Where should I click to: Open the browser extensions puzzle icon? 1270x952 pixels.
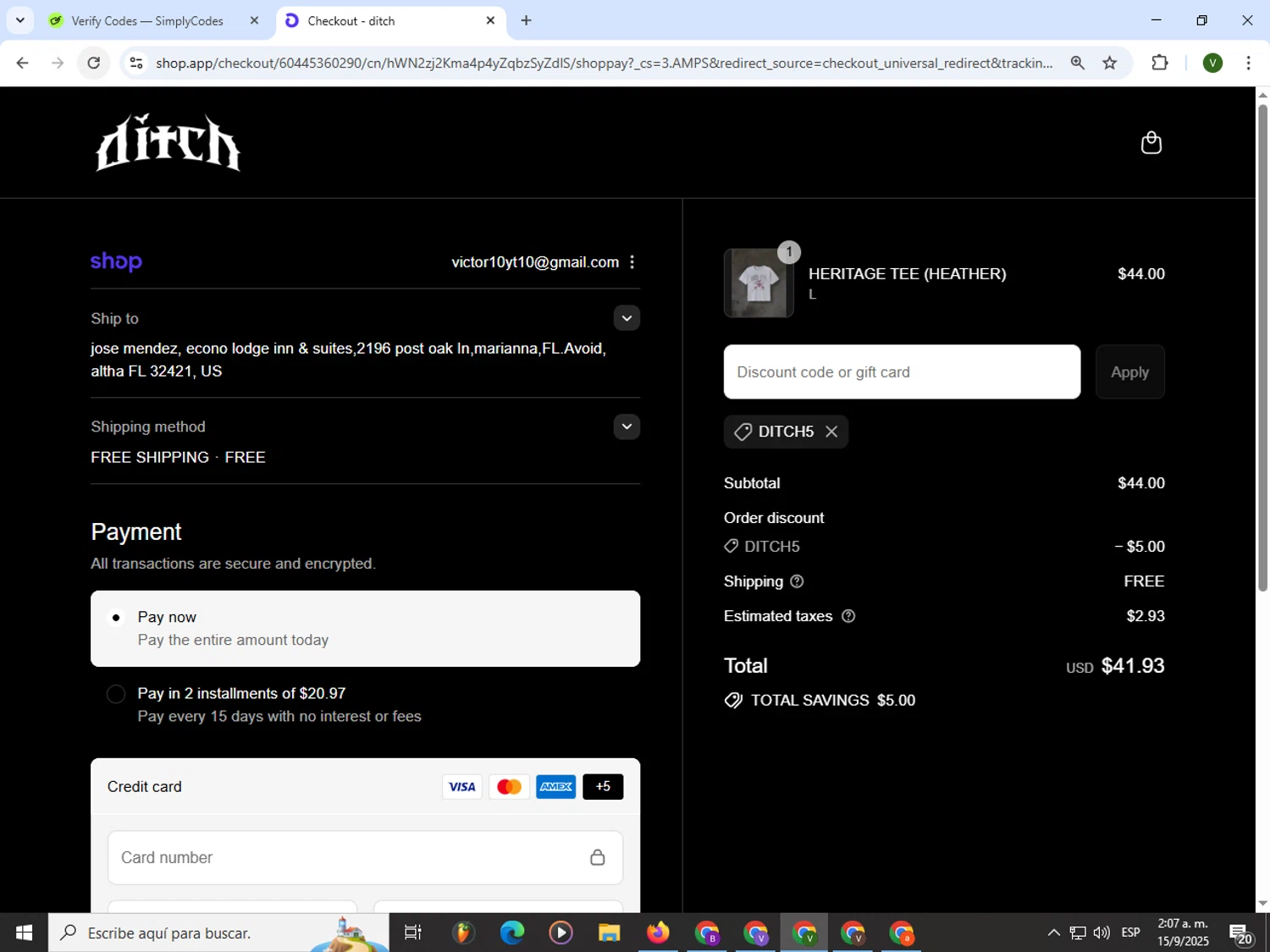[x=1160, y=63]
